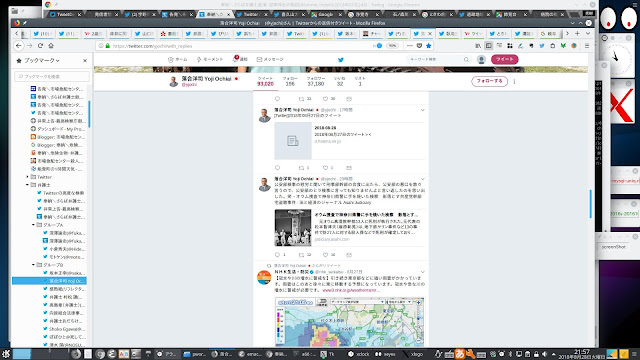
Task: Open Twitter メッセージ messages
Action: point(270,60)
